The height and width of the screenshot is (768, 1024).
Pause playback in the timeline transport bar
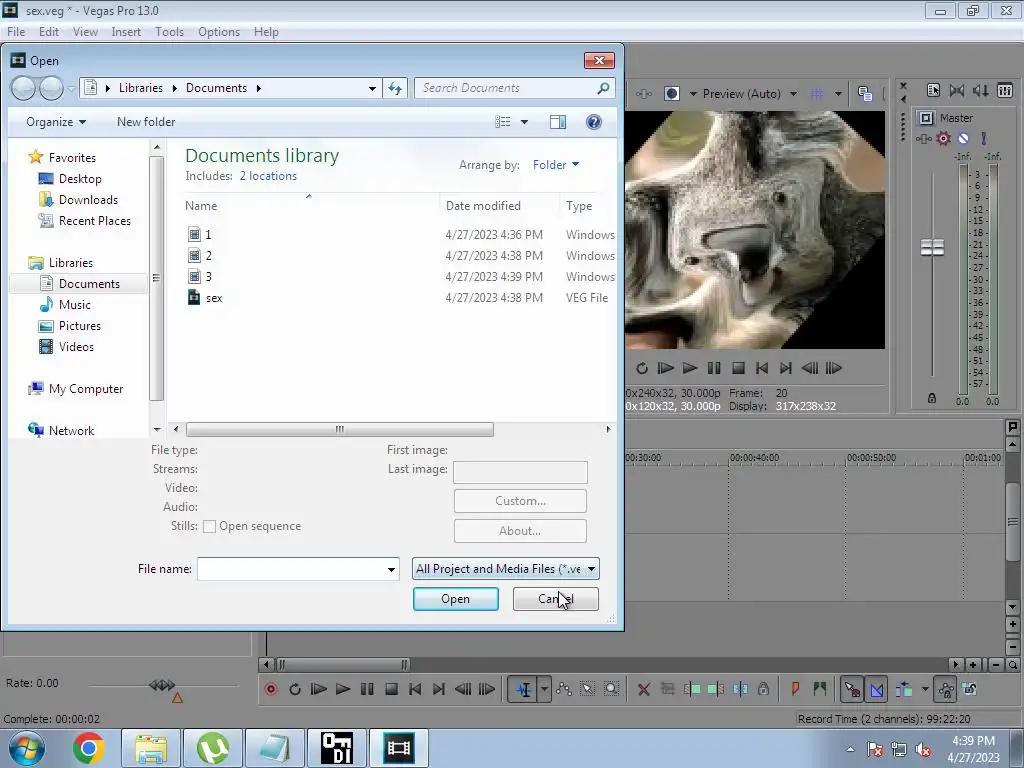click(x=367, y=689)
